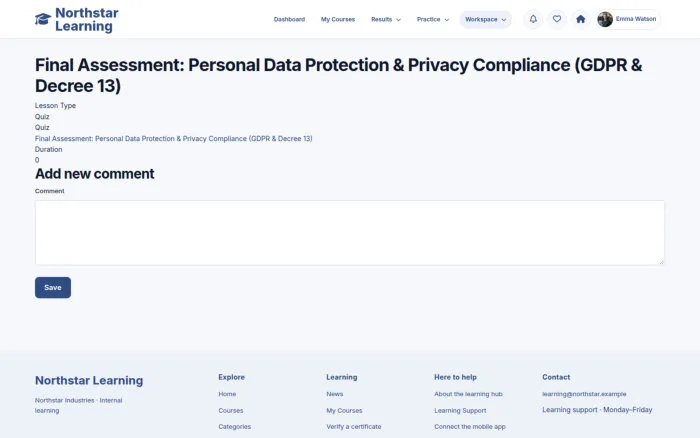Click the learning@northstar.example email link

click(584, 394)
